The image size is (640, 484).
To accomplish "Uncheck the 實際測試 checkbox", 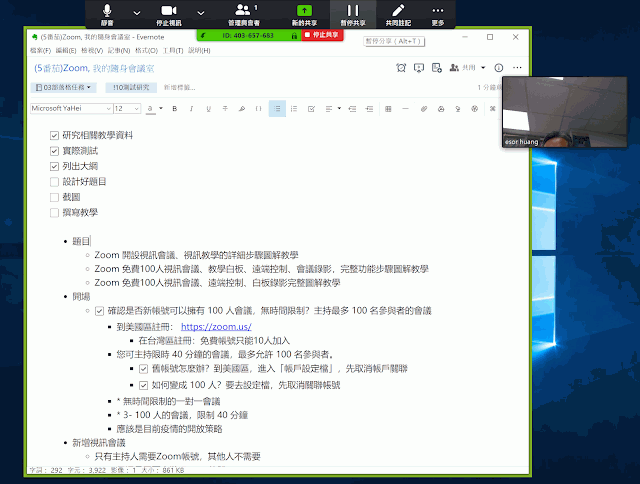I will point(54,151).
